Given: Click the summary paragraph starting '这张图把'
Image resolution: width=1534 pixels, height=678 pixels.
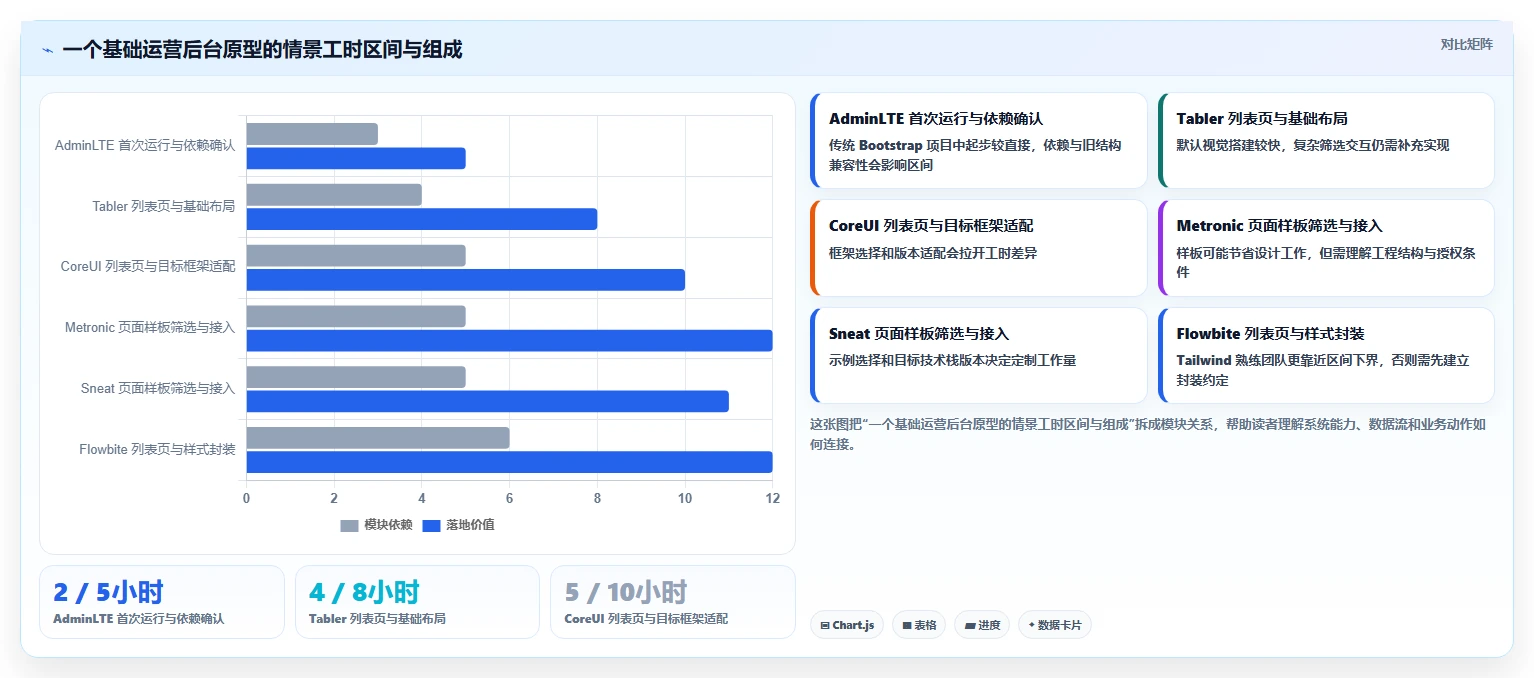Looking at the screenshot, I should (1148, 434).
